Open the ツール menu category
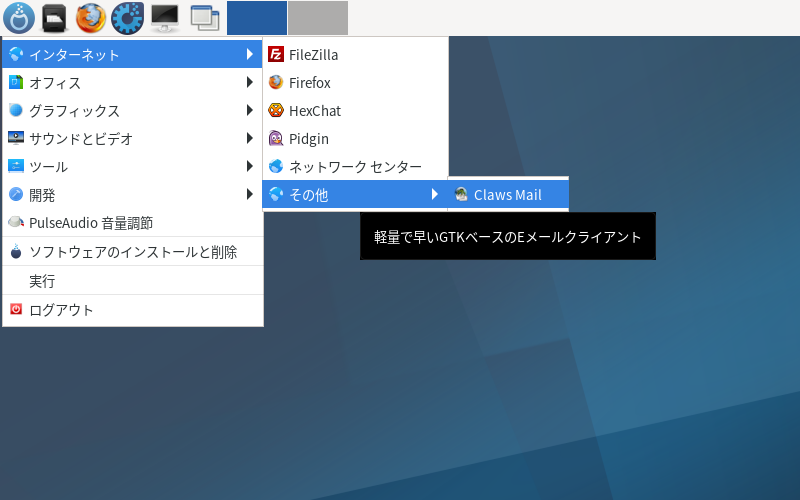Viewport: 800px width, 500px height. click(133, 166)
